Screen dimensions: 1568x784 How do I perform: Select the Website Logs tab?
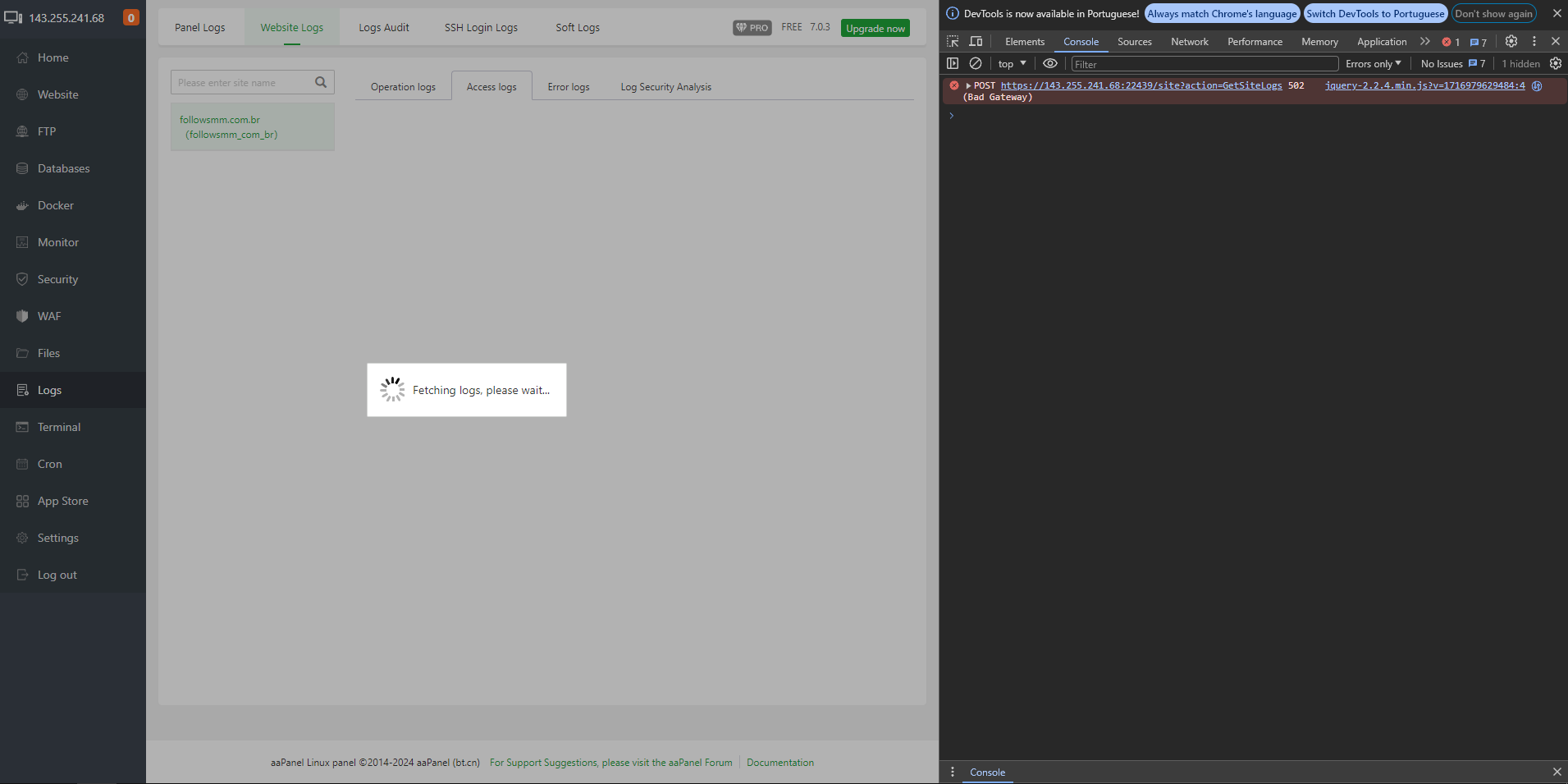[292, 27]
